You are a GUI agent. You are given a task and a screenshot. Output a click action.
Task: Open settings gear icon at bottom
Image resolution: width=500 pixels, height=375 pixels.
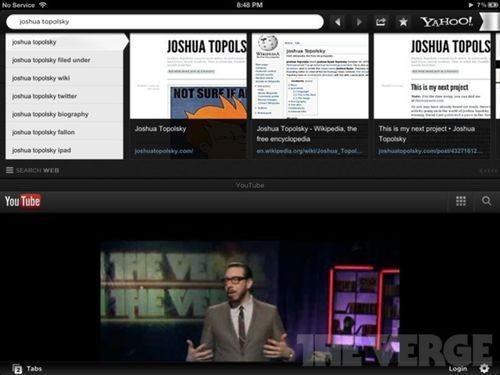coord(484,368)
